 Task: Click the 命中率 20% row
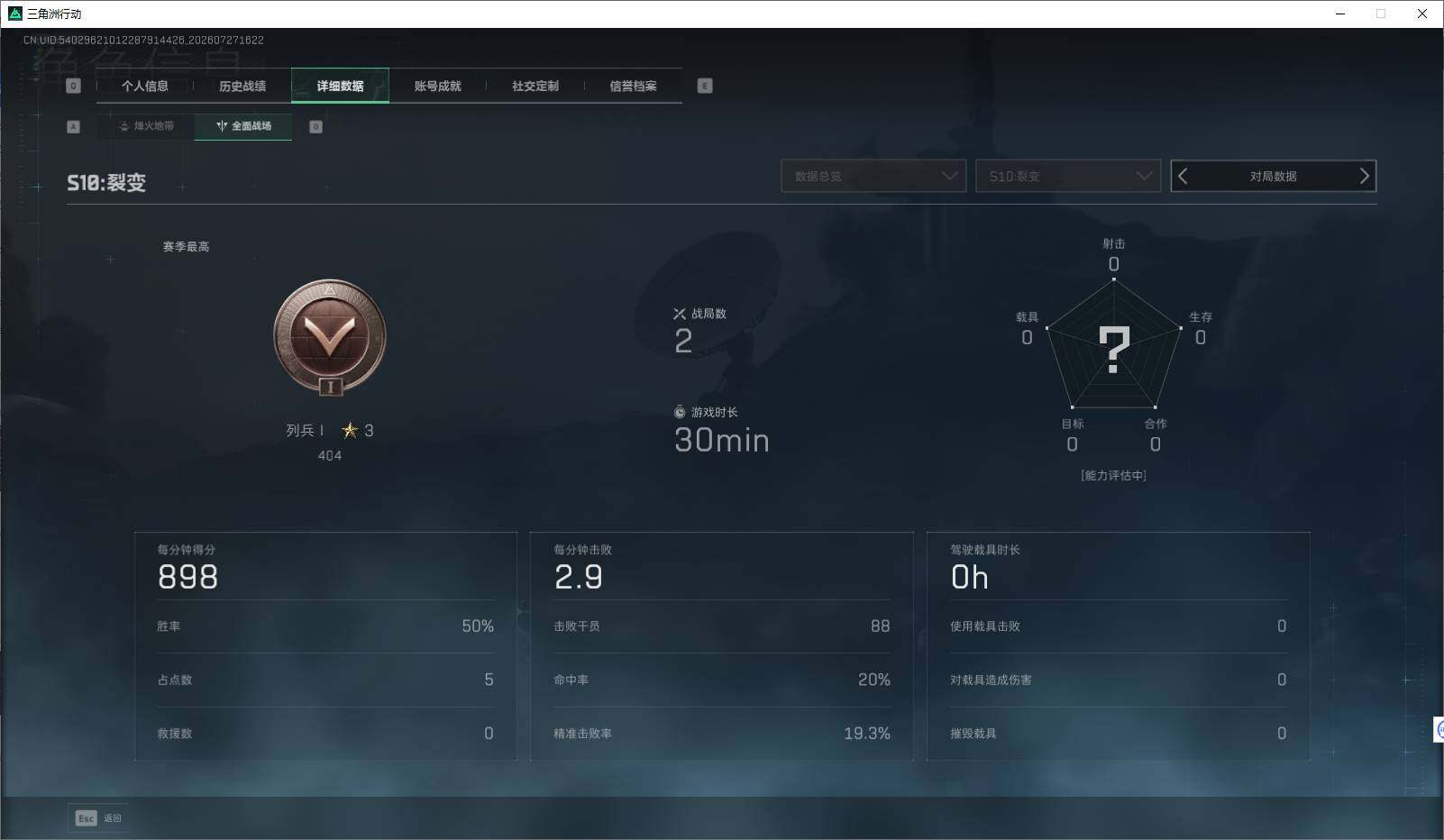(x=722, y=680)
